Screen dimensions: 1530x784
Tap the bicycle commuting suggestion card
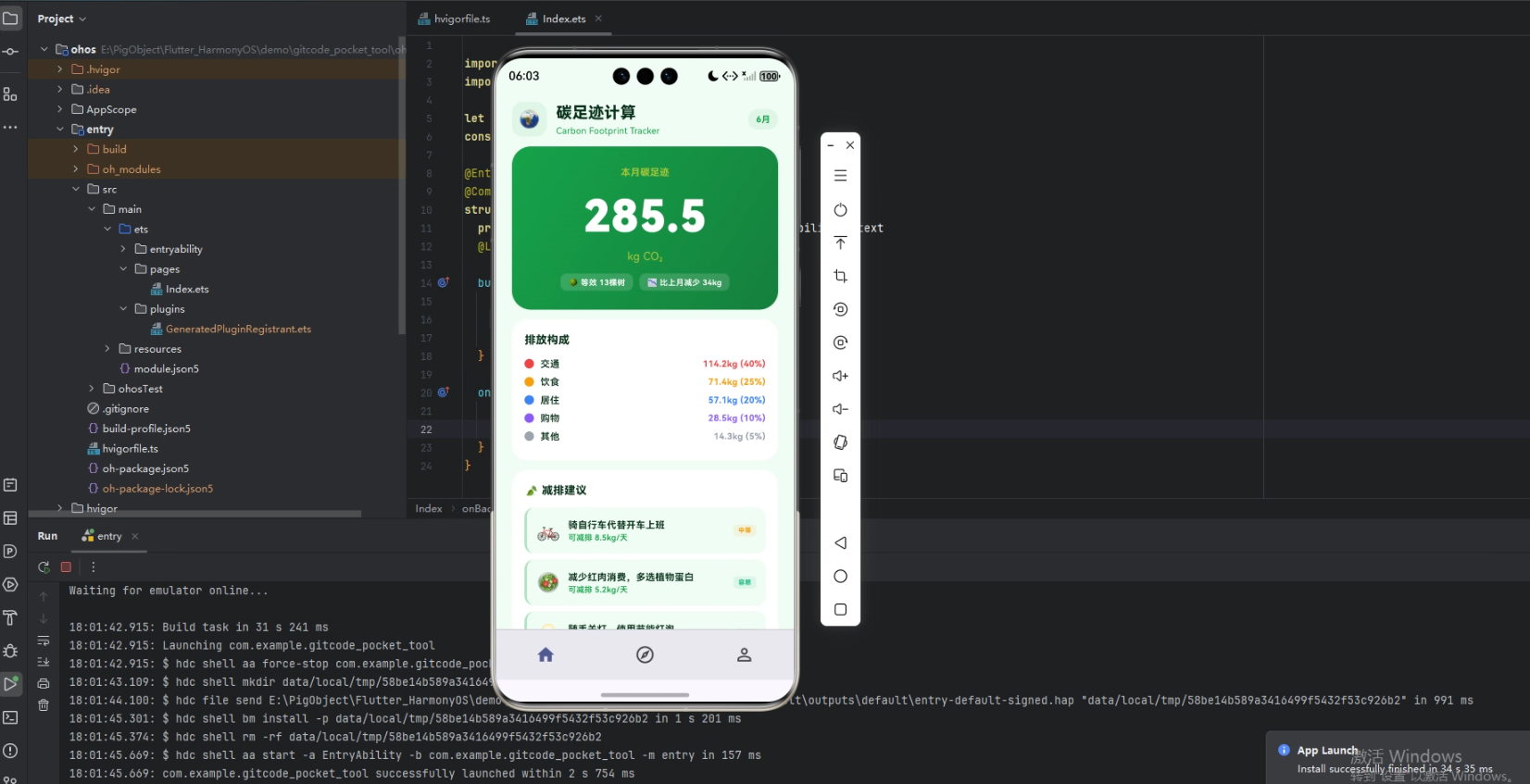click(x=645, y=530)
